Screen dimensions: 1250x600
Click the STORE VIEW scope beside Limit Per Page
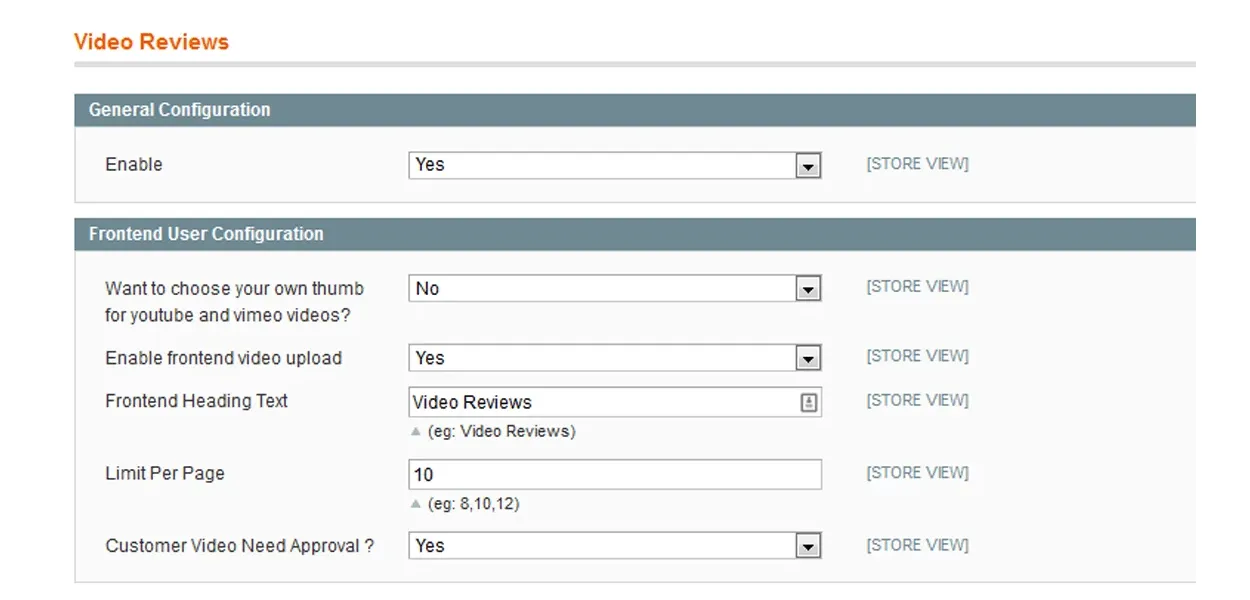coord(917,473)
